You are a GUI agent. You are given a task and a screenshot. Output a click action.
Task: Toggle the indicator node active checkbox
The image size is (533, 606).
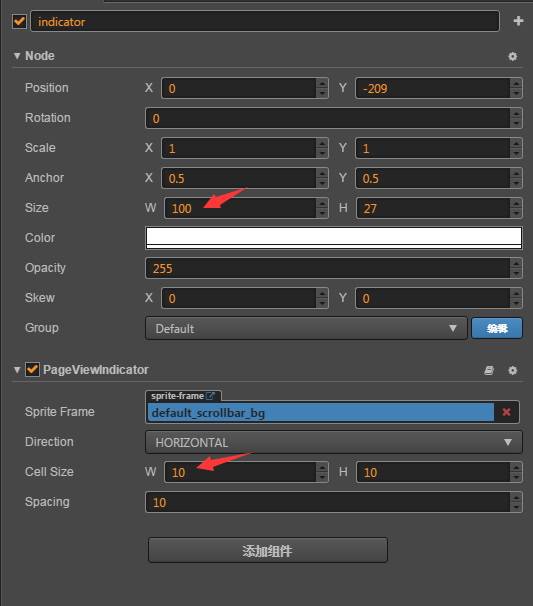click(19, 22)
